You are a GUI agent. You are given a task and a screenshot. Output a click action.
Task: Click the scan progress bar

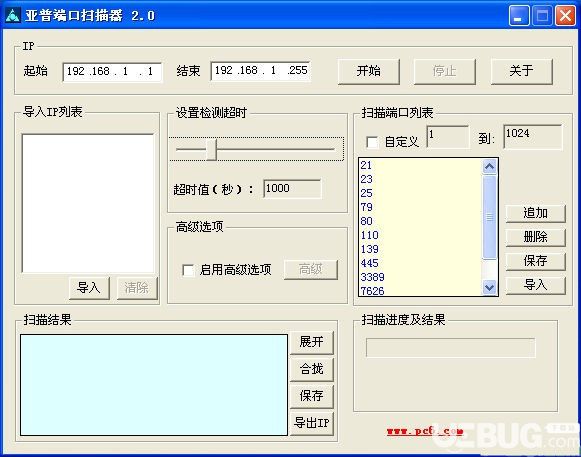point(451,348)
